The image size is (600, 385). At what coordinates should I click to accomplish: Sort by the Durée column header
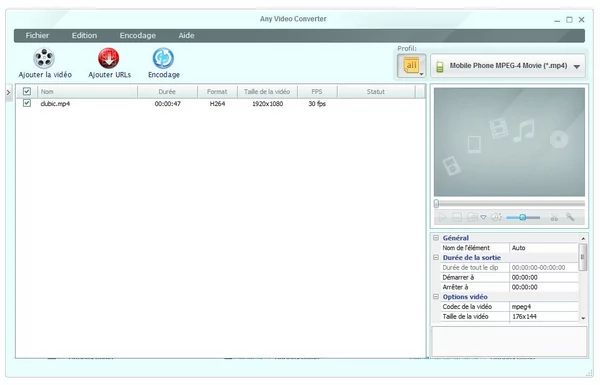coord(167,92)
